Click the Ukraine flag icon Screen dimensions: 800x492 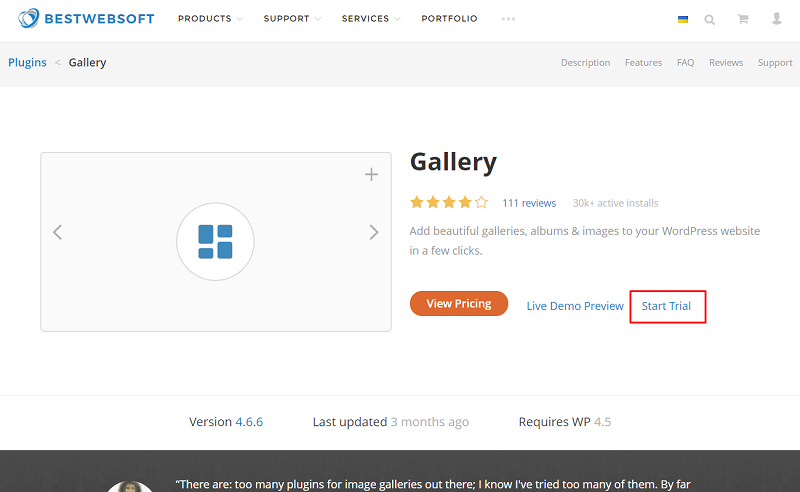[683, 19]
